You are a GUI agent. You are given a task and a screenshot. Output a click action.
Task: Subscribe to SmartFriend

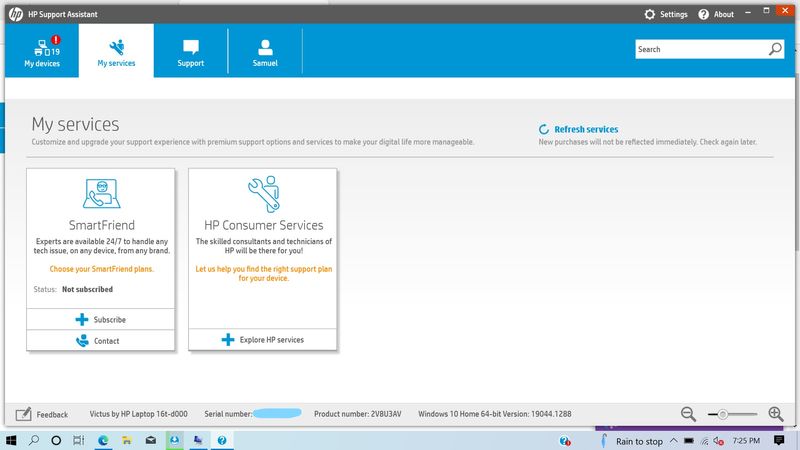101,319
